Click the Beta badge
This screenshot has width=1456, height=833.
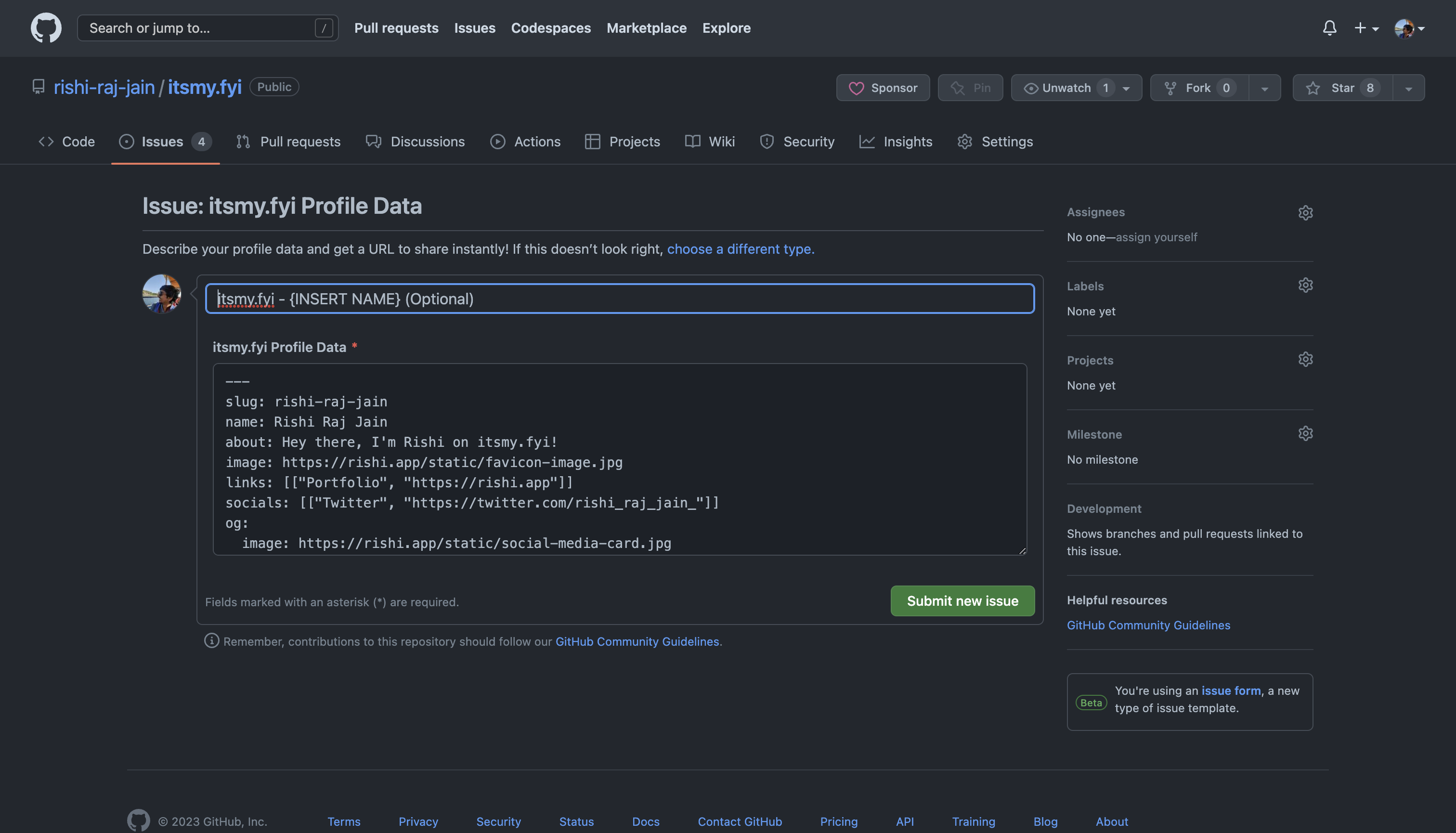tap(1091, 703)
